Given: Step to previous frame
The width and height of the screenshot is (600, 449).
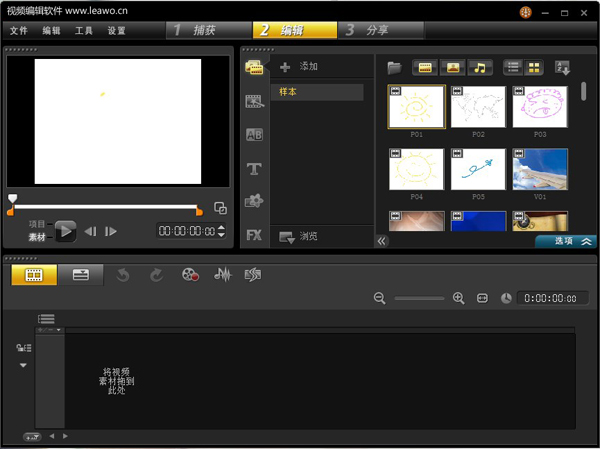Looking at the screenshot, I should [x=90, y=231].
